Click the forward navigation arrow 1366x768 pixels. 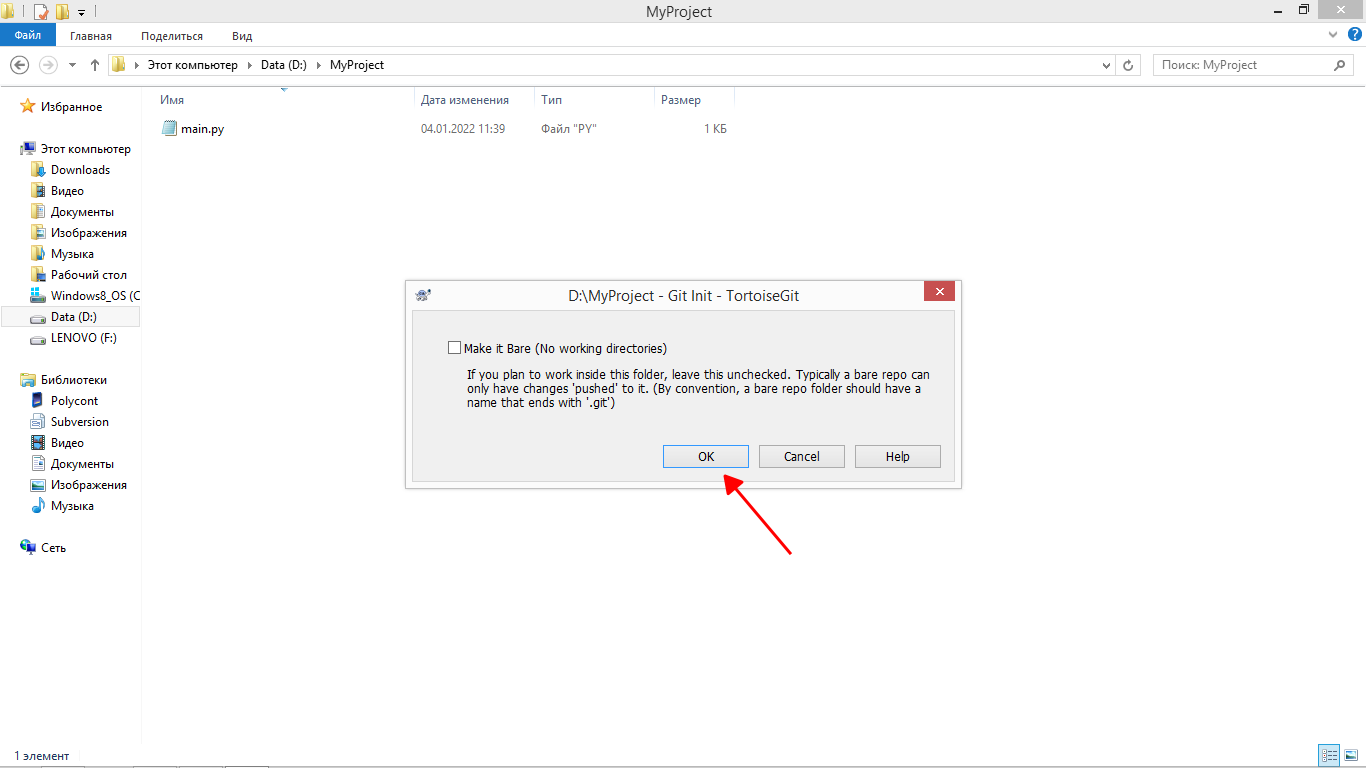point(48,65)
